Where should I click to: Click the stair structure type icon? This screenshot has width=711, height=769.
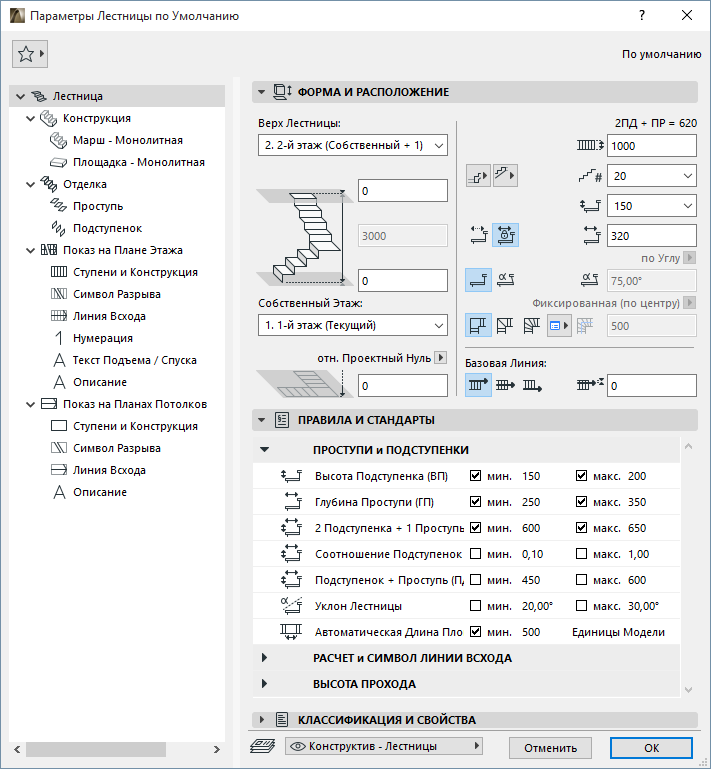[x=478, y=176]
